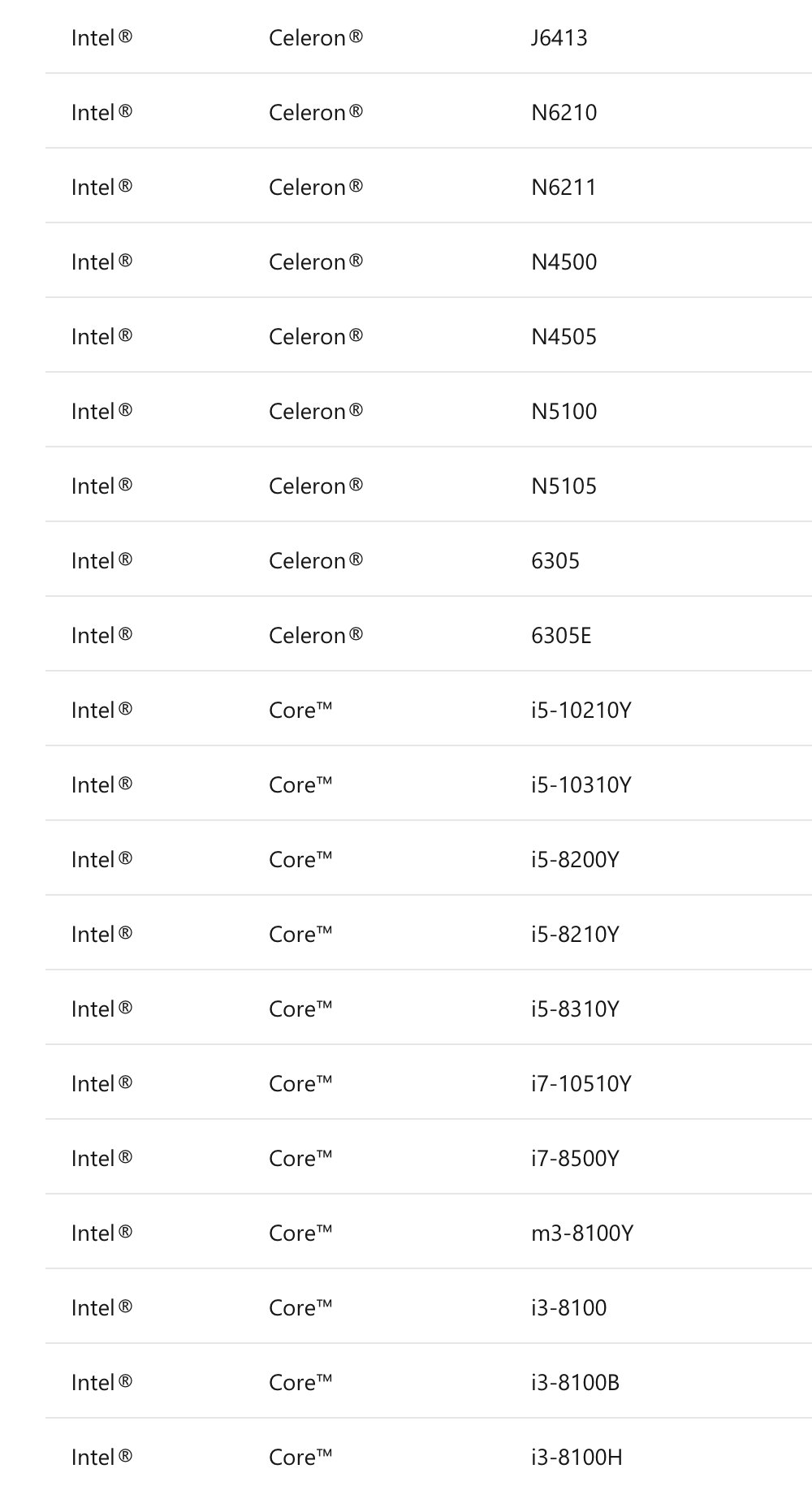This screenshot has width=812, height=1486.
Task: Select the i5-8200Y model cell
Action: (575, 860)
